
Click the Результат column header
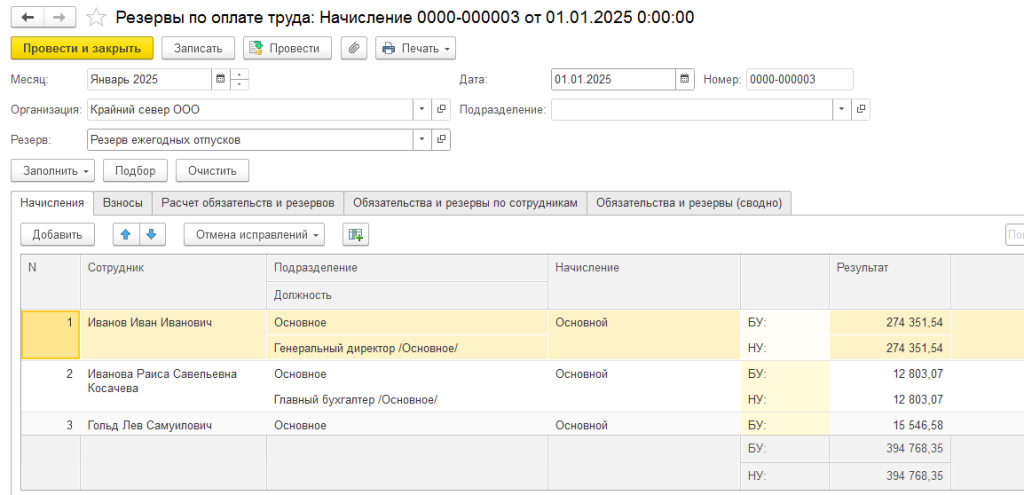889,281
